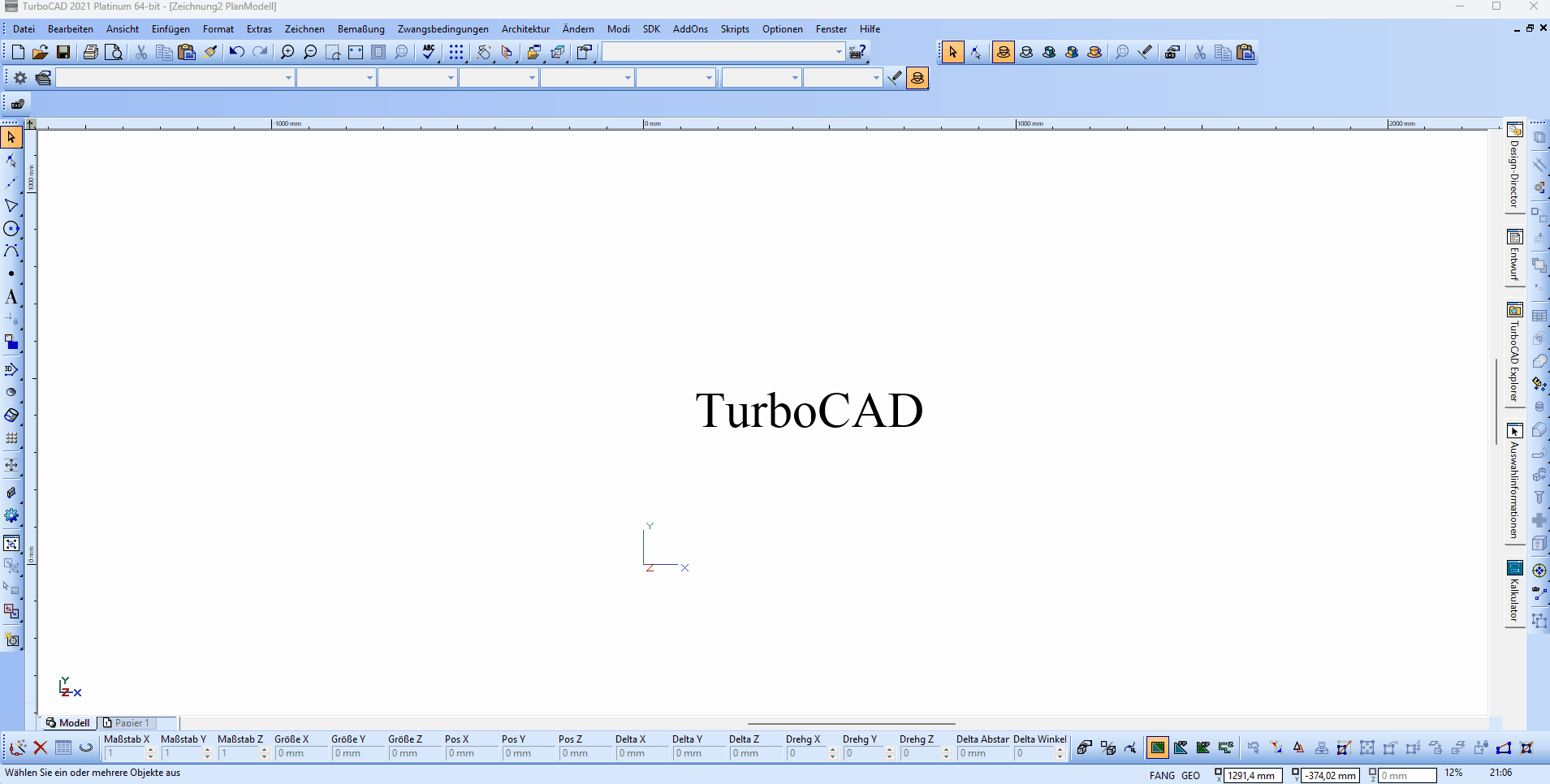
Task: Open the Kalkulator side panel
Action: [1514, 592]
